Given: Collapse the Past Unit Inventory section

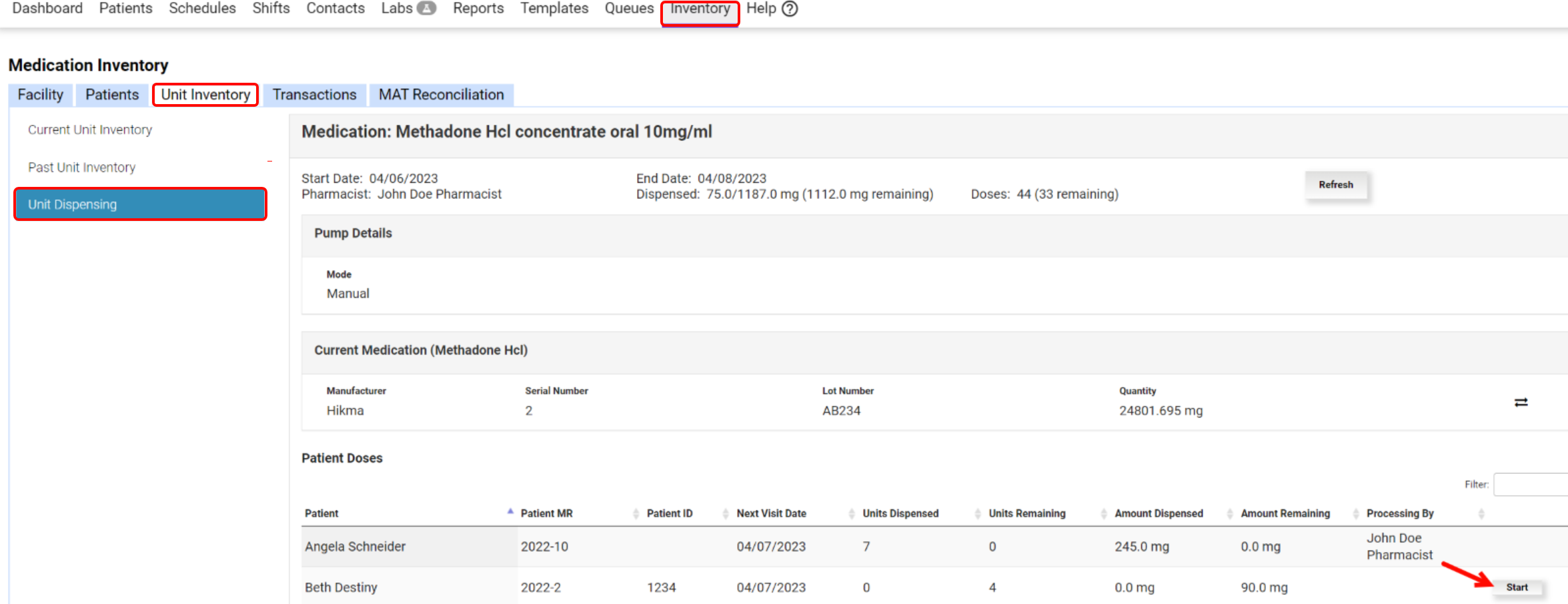Looking at the screenshot, I should pos(269,162).
